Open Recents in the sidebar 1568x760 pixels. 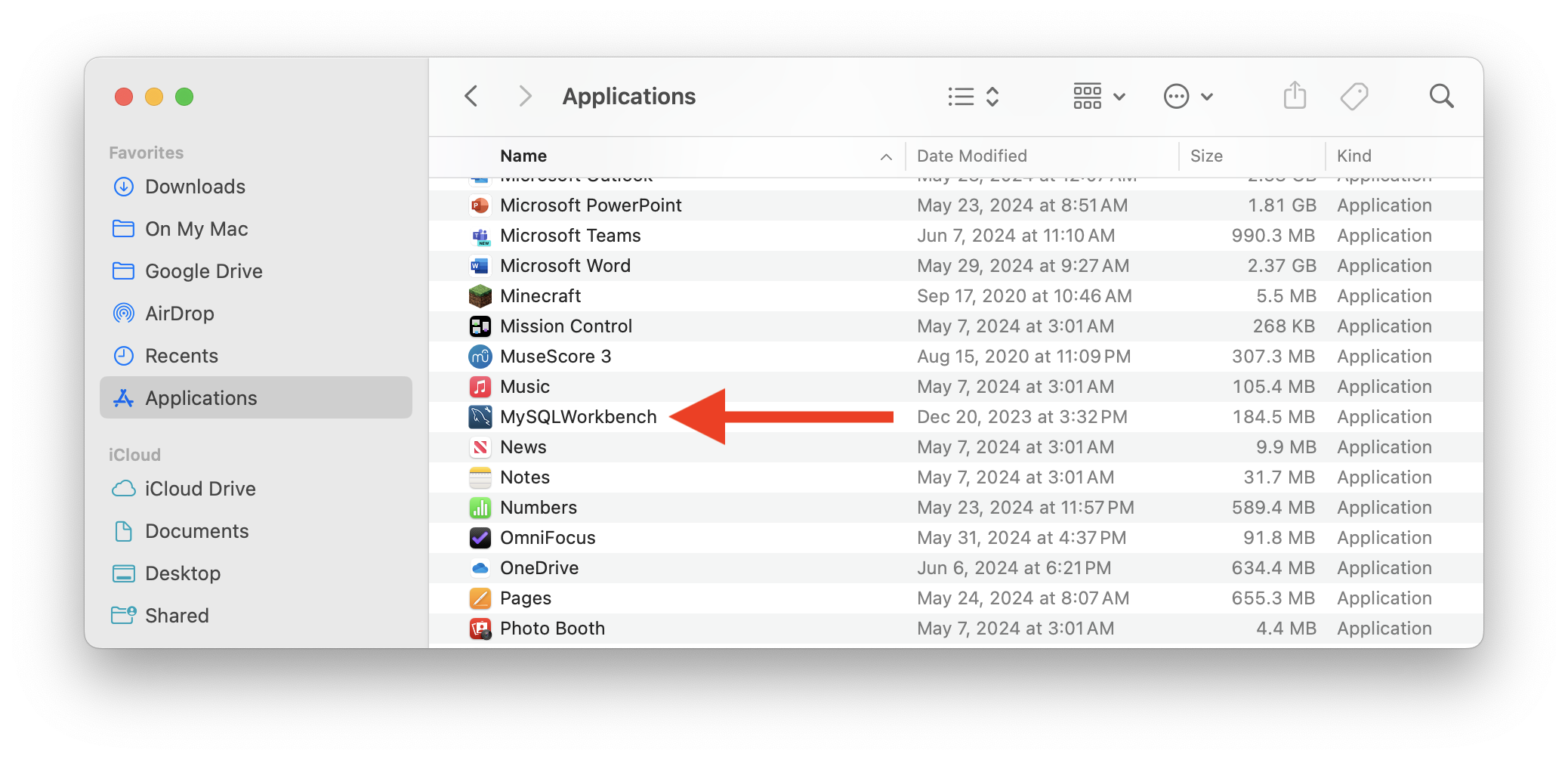(255, 356)
